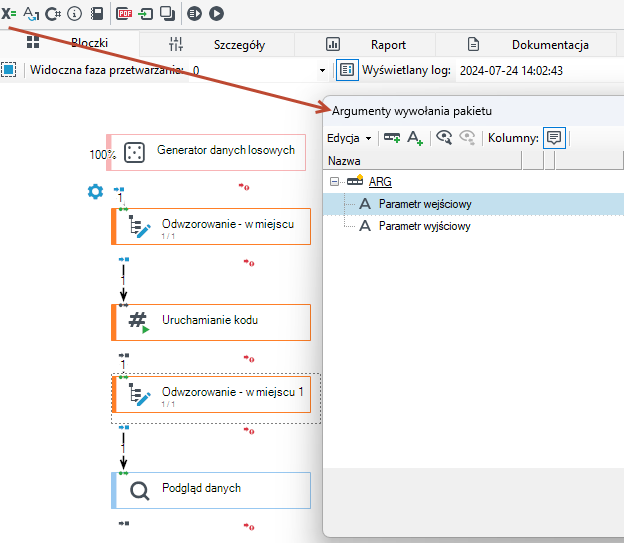Export to PDF icon

point(124,14)
